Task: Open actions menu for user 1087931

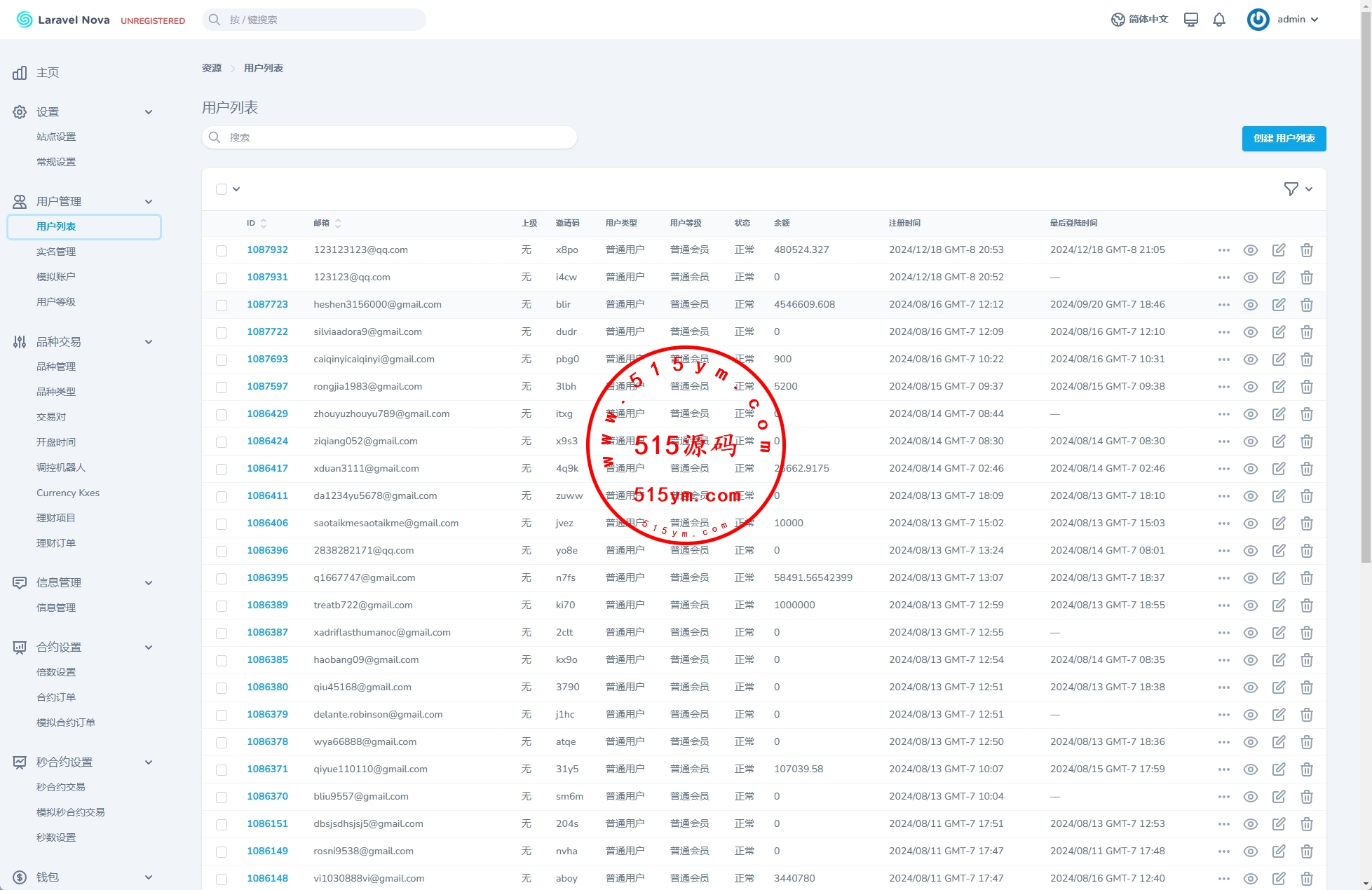Action: [x=1223, y=278]
